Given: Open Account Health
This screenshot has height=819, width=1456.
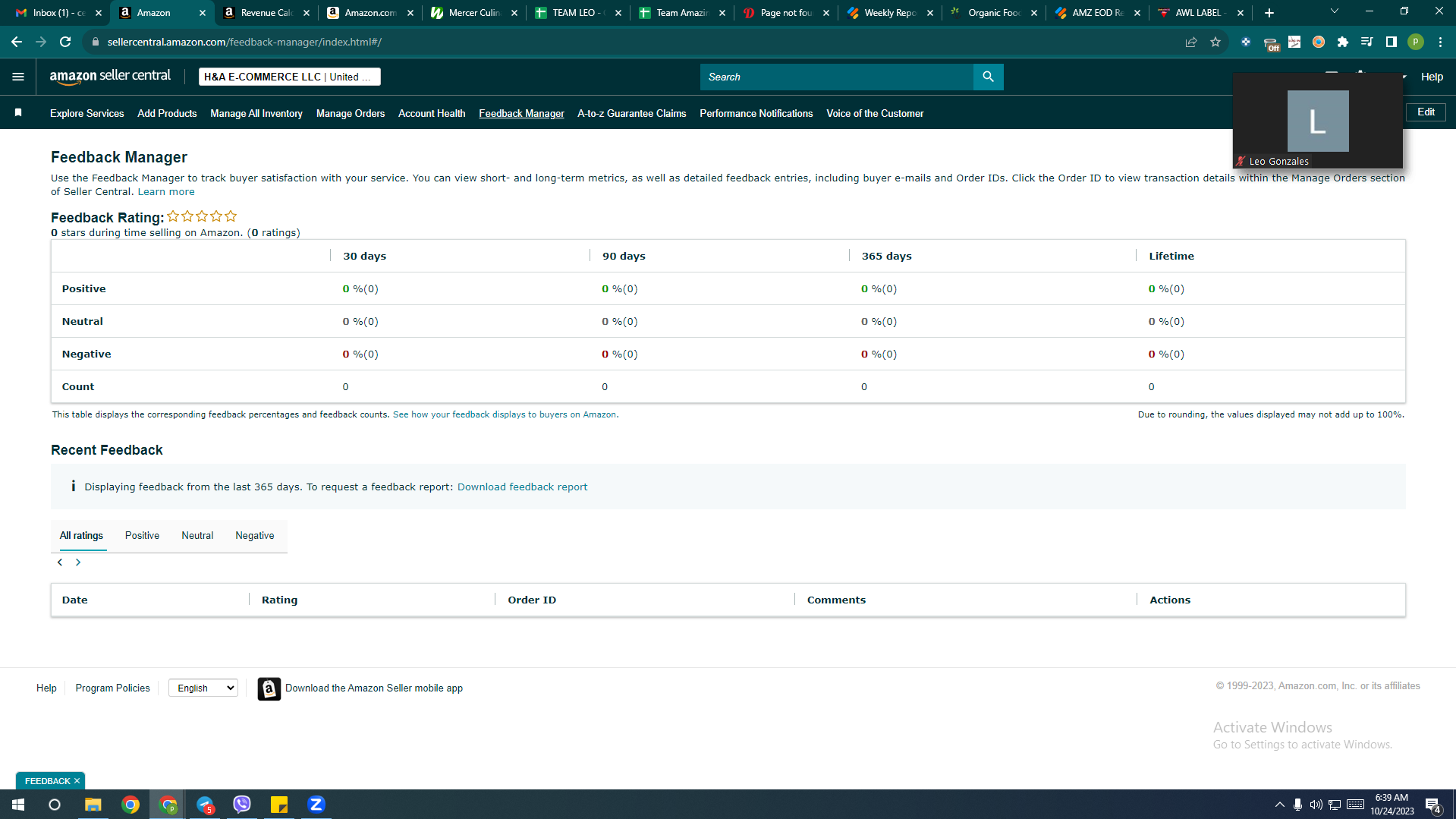Looking at the screenshot, I should pyautogui.click(x=432, y=114).
